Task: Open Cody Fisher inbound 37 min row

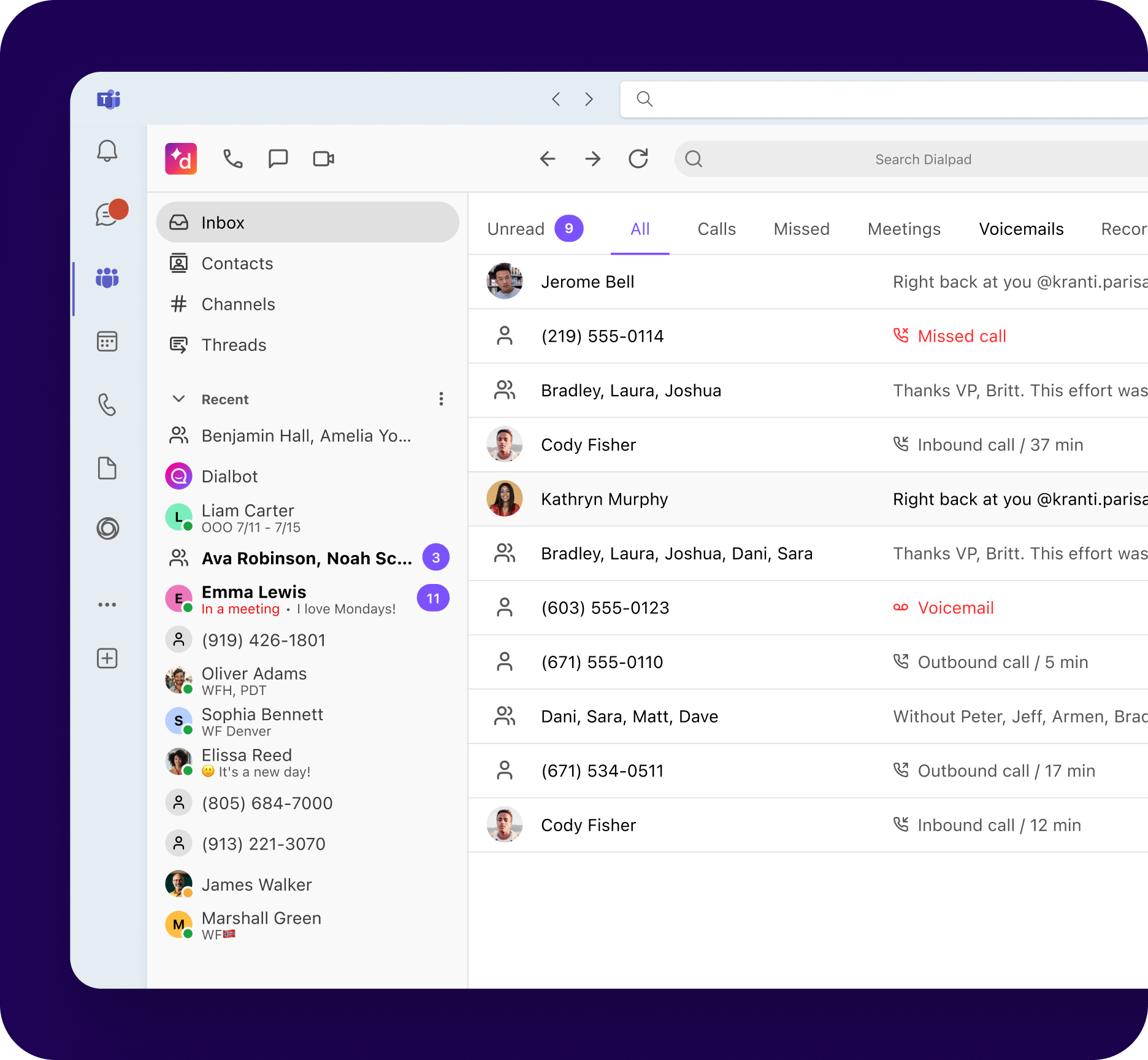Action: (808, 445)
